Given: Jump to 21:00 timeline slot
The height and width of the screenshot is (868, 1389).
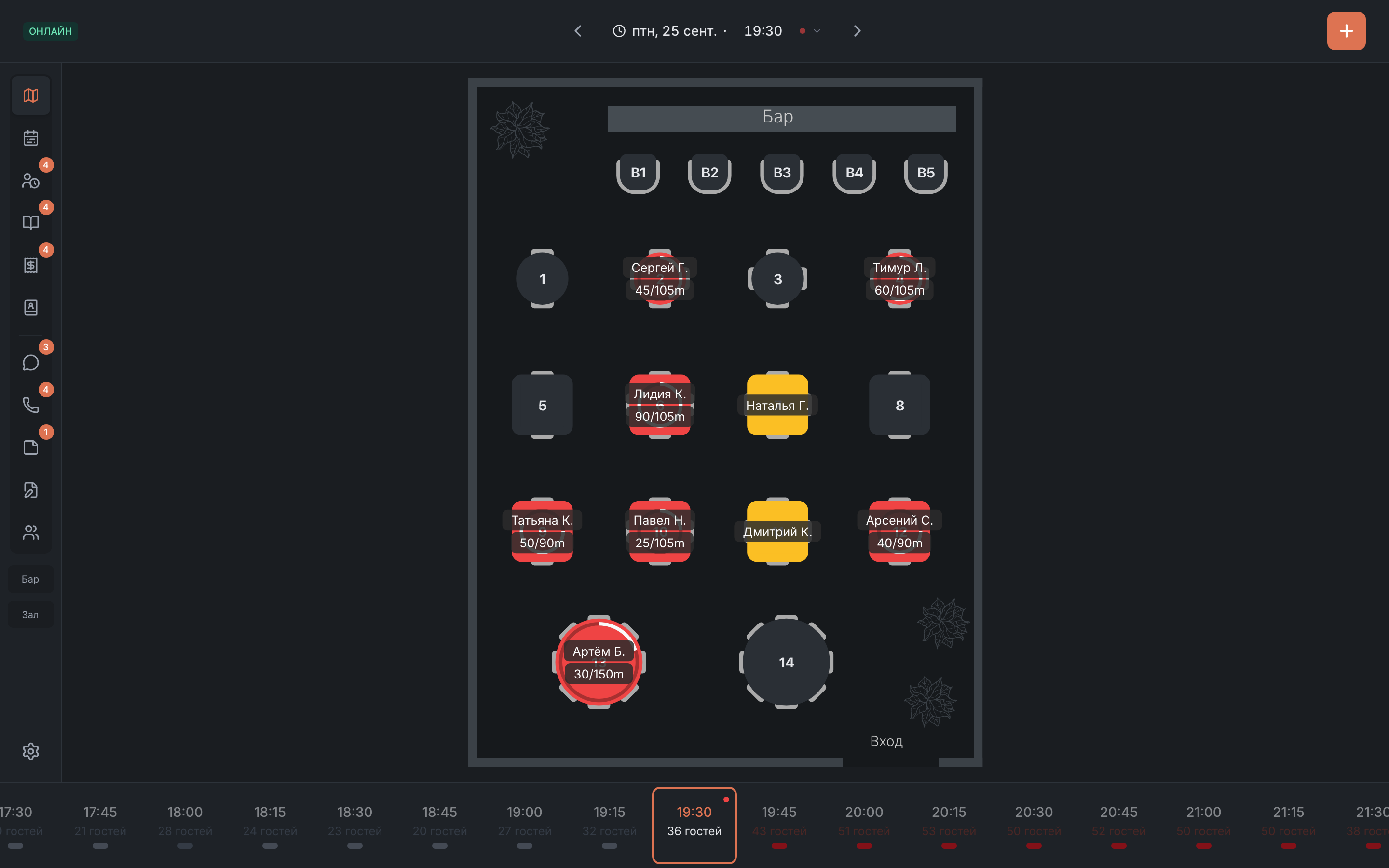Looking at the screenshot, I should [x=1204, y=826].
